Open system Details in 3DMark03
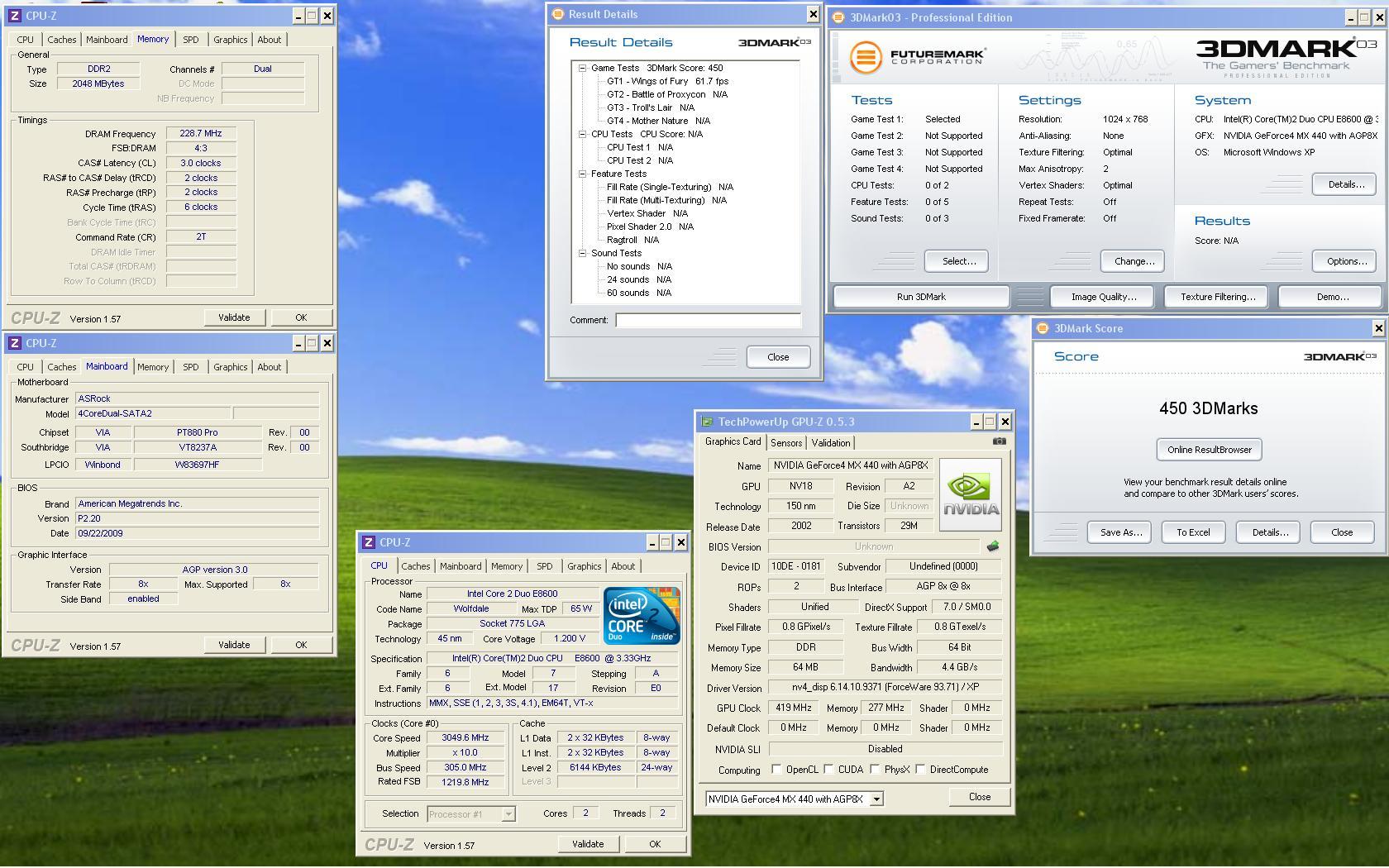1389x868 pixels. [x=1346, y=184]
